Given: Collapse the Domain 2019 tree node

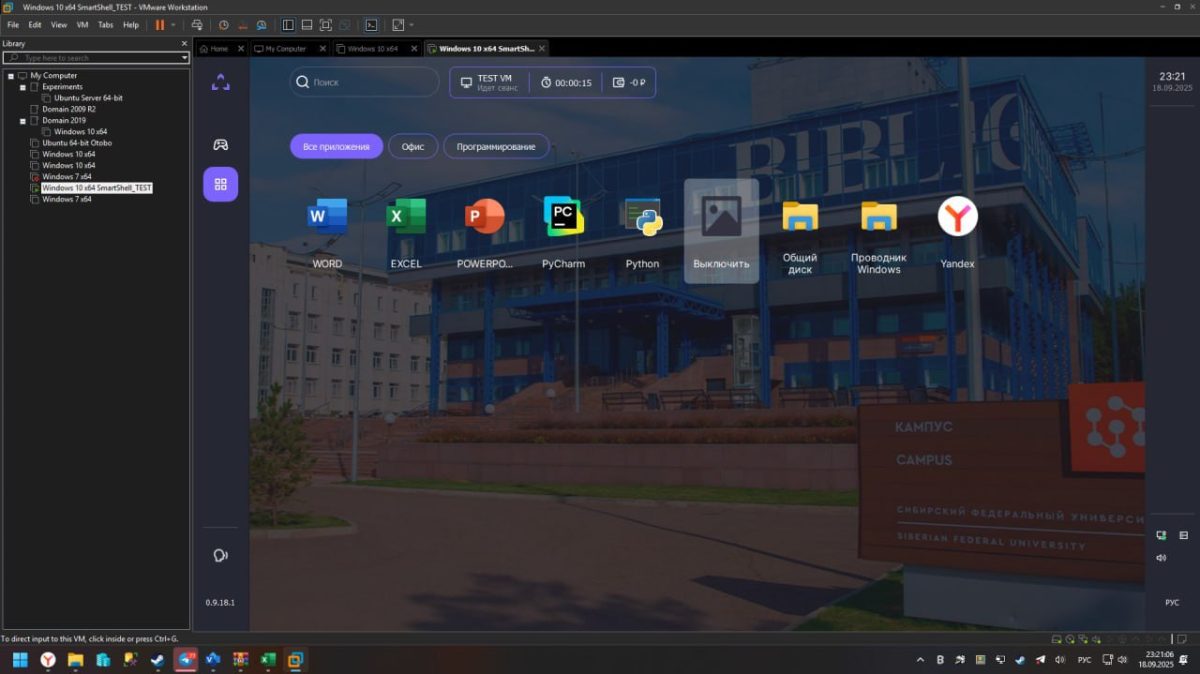Looking at the screenshot, I should (x=22, y=120).
